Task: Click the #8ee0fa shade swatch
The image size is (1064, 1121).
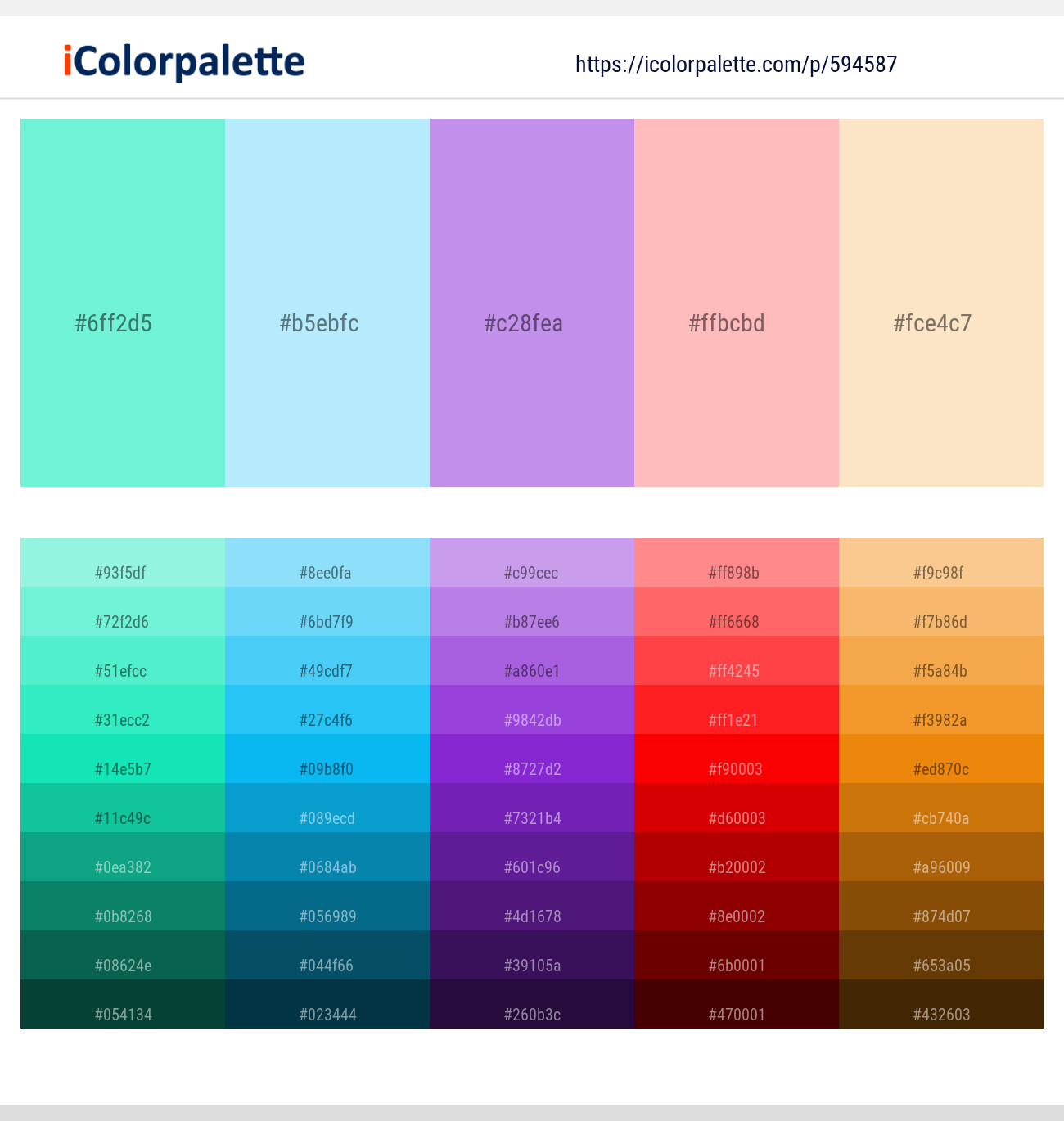Action: click(x=327, y=573)
